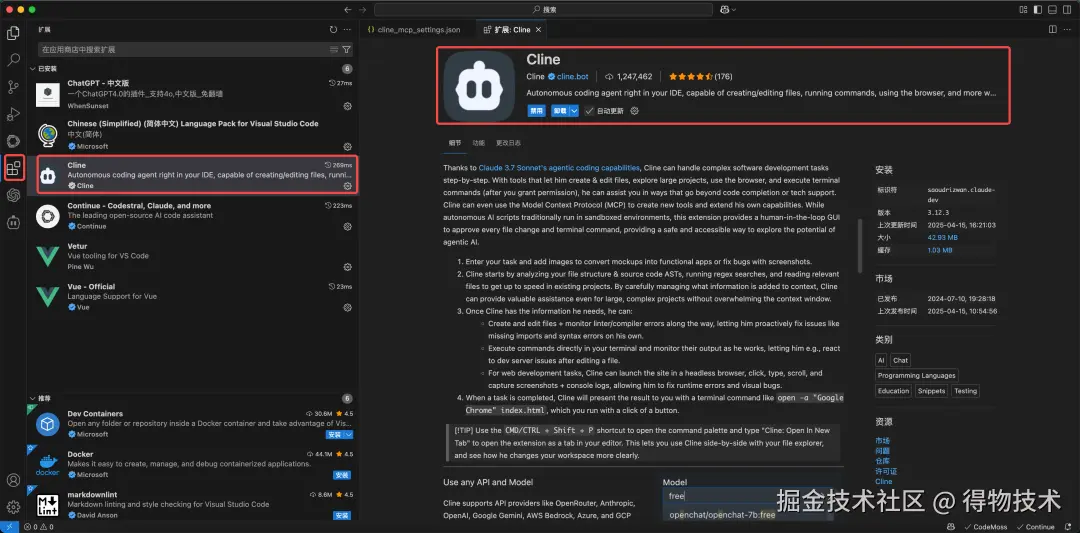Open the uninstall button dropdown arrow

pos(574,111)
